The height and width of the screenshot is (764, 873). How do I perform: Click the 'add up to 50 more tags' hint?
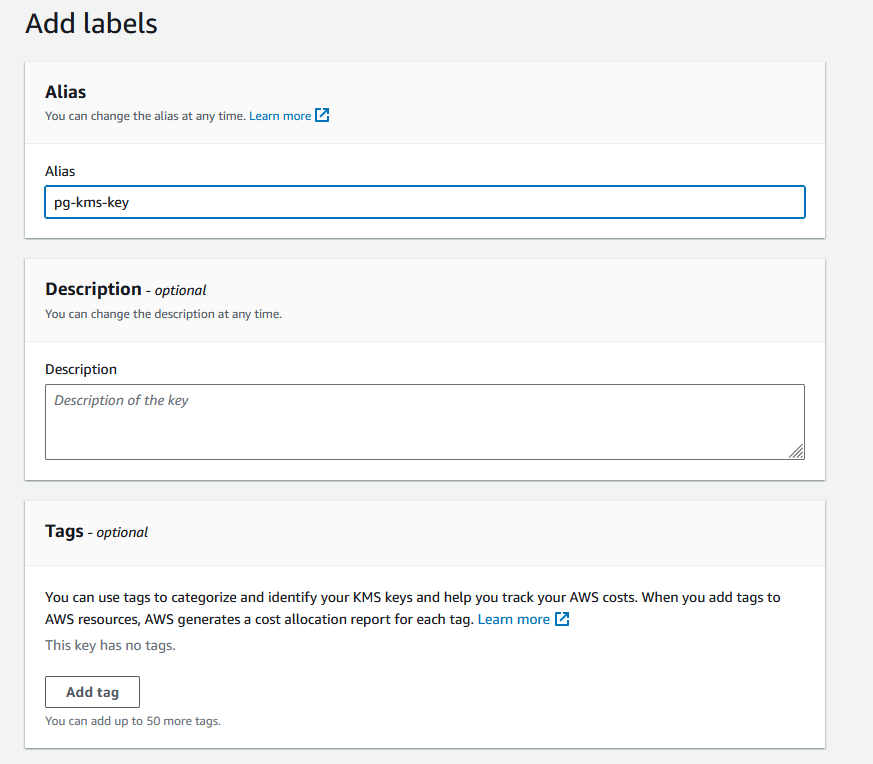133,720
